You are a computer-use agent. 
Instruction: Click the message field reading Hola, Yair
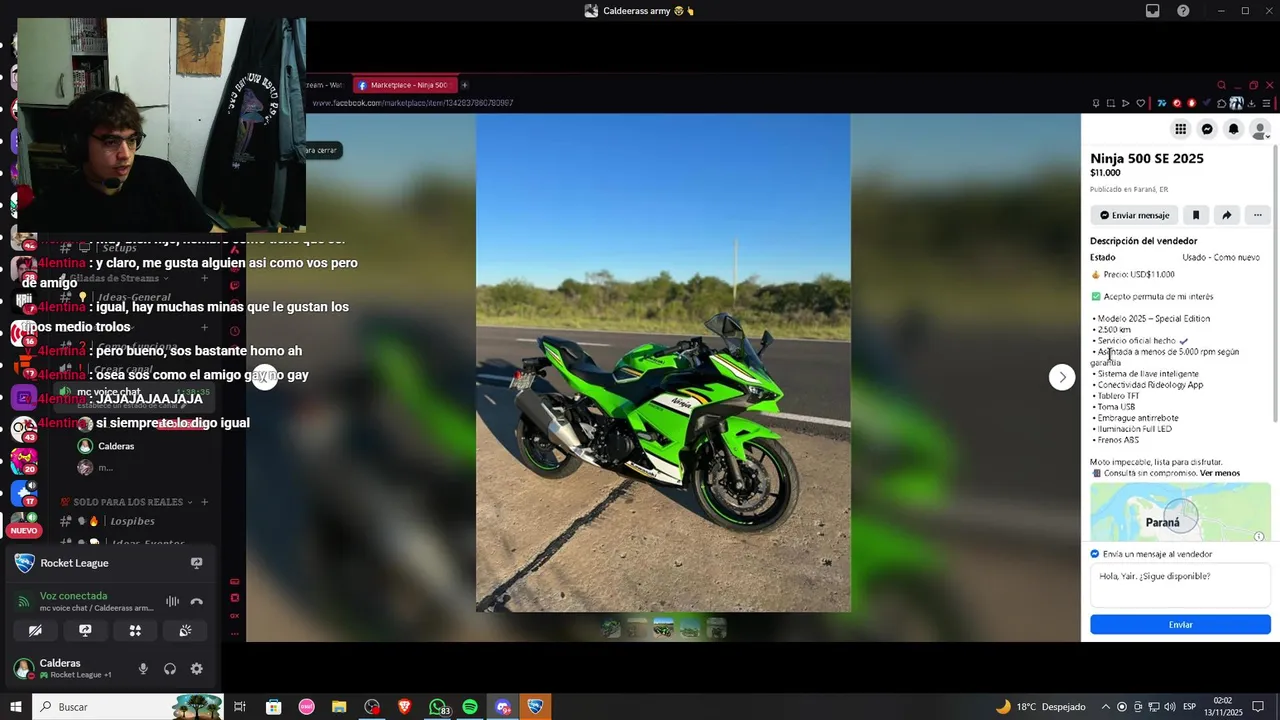pos(1180,583)
